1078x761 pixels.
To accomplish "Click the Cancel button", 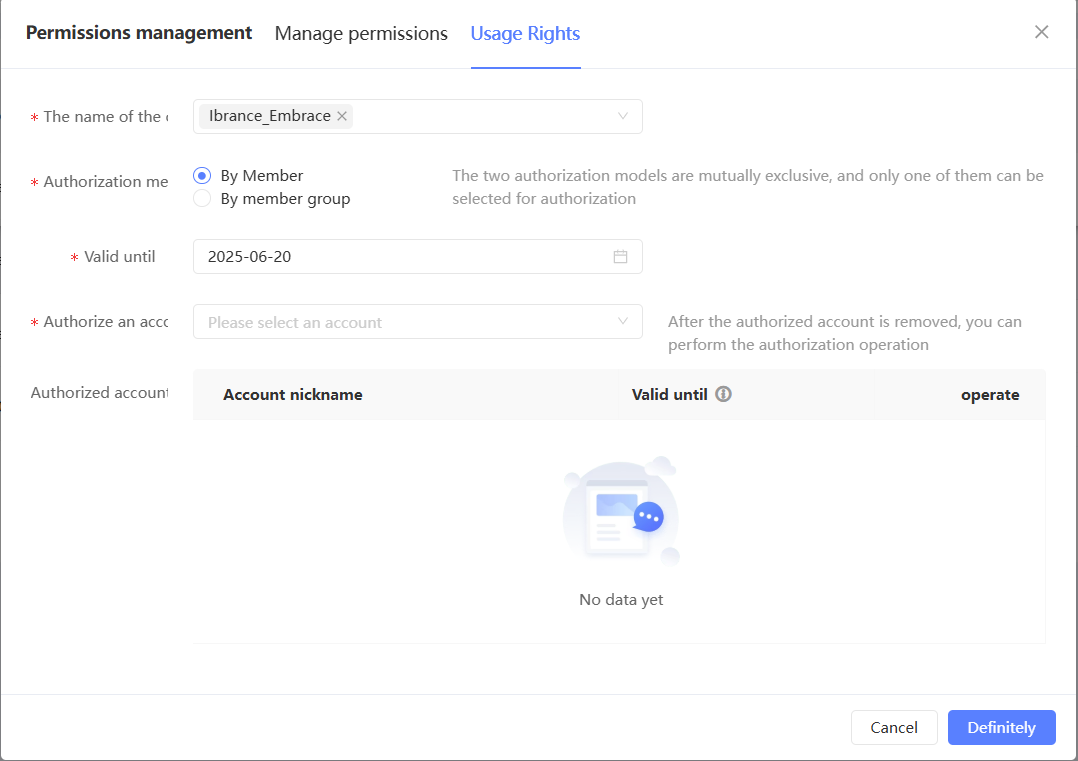I will [x=894, y=727].
